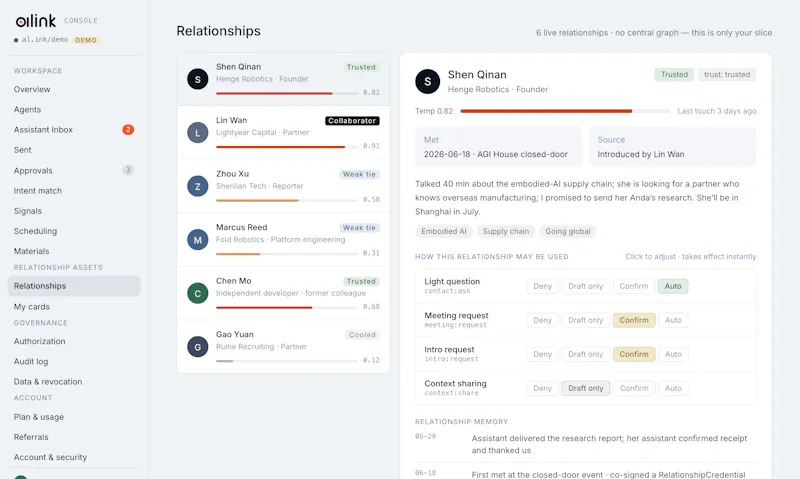Click Chen Mo's green avatar icon
The image size is (800, 479).
[197, 293]
